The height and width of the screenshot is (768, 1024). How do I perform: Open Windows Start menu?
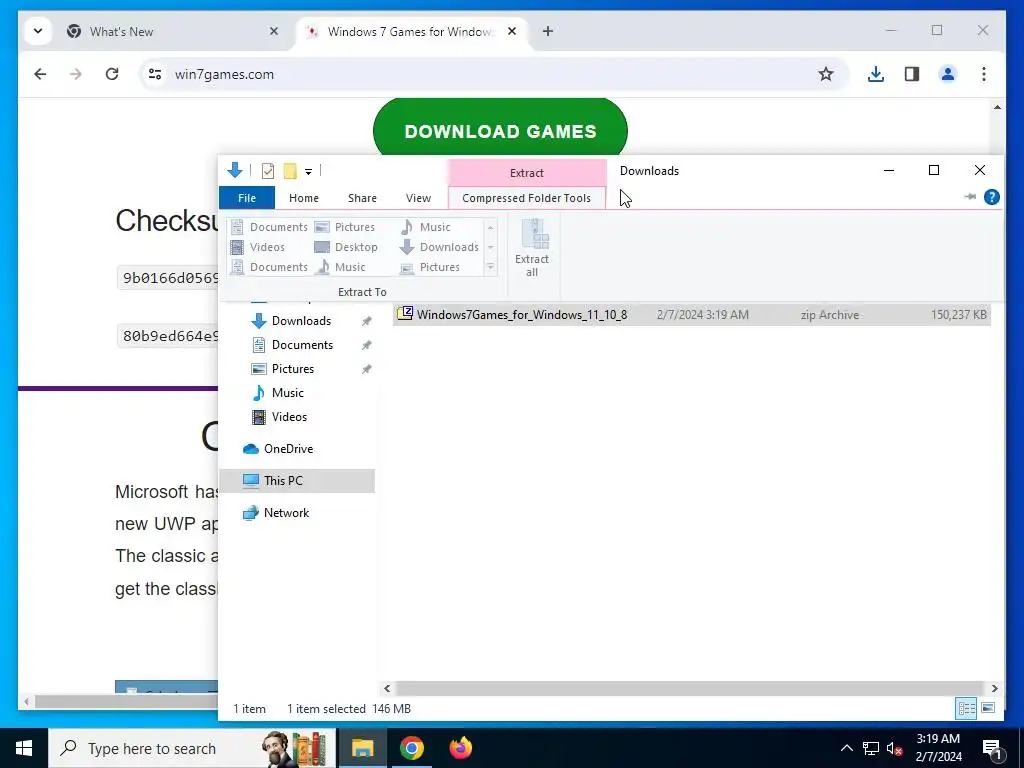click(x=24, y=748)
